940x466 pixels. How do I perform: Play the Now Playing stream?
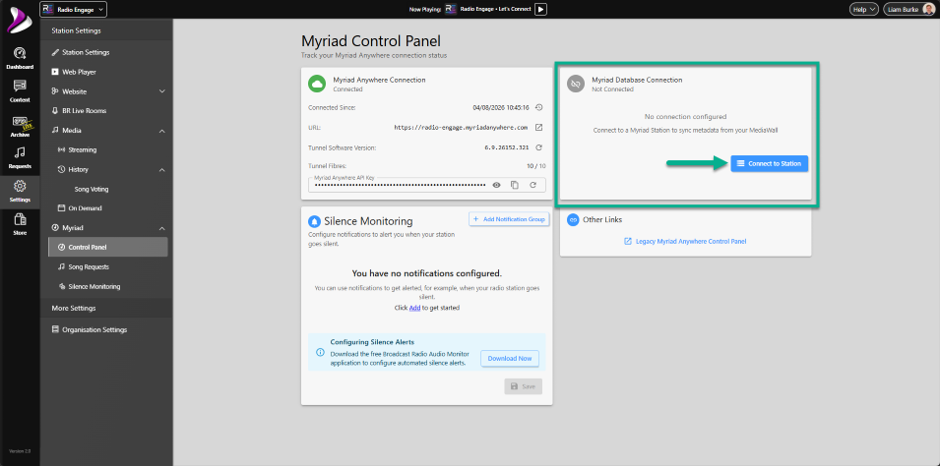click(x=541, y=9)
